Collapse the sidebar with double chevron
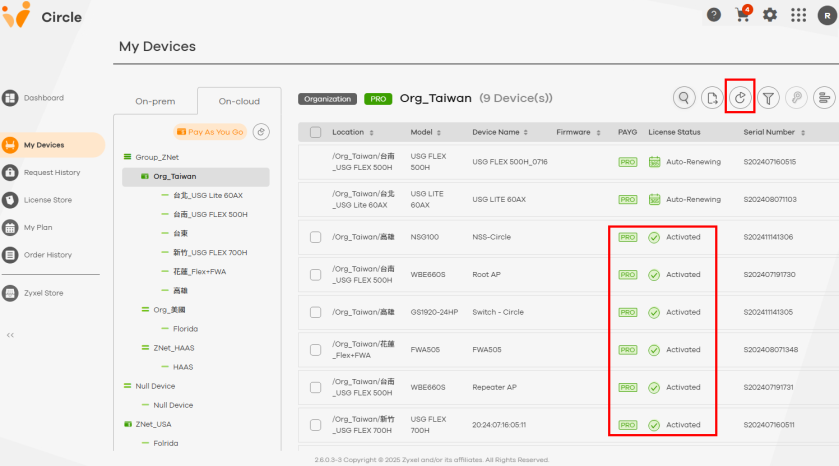 tap(10, 335)
